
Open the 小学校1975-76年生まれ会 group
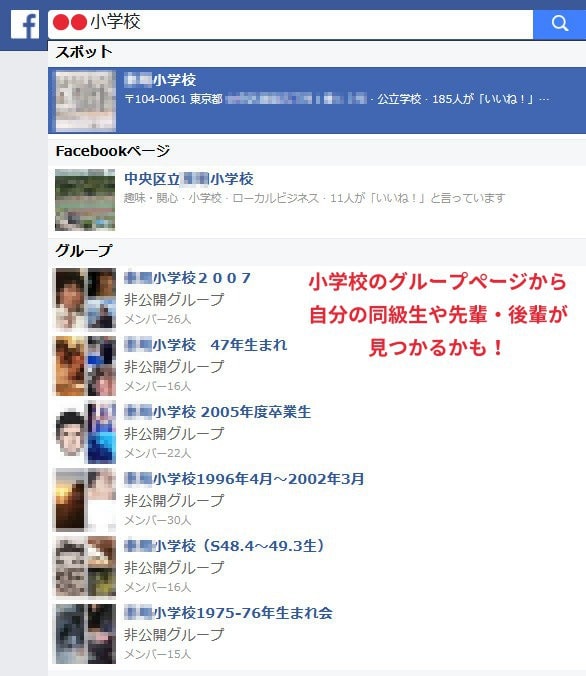tap(228, 613)
